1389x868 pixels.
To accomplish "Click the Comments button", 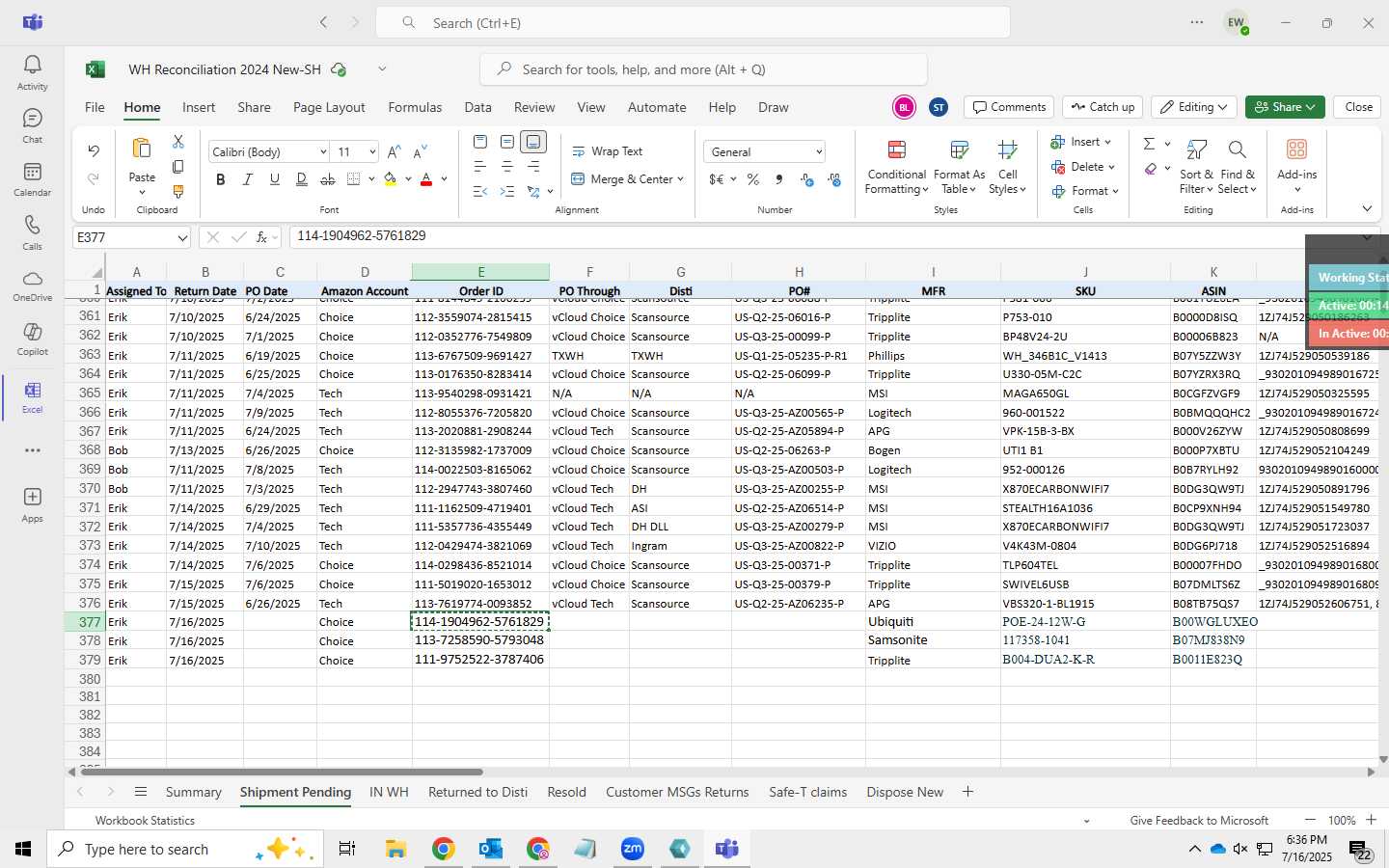I will point(1009,107).
